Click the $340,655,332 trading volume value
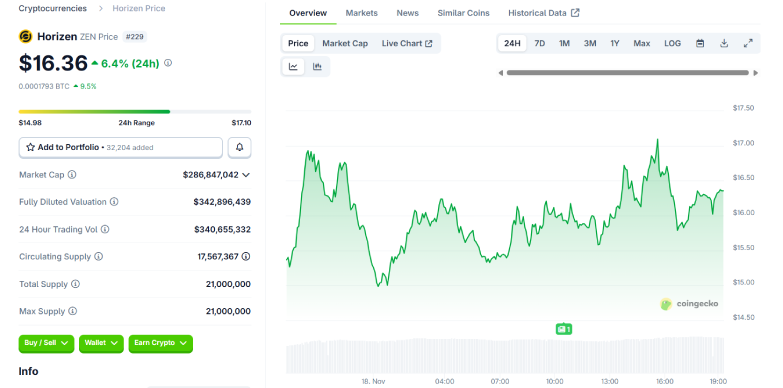Screen dimensions: 783x388 coord(222,229)
